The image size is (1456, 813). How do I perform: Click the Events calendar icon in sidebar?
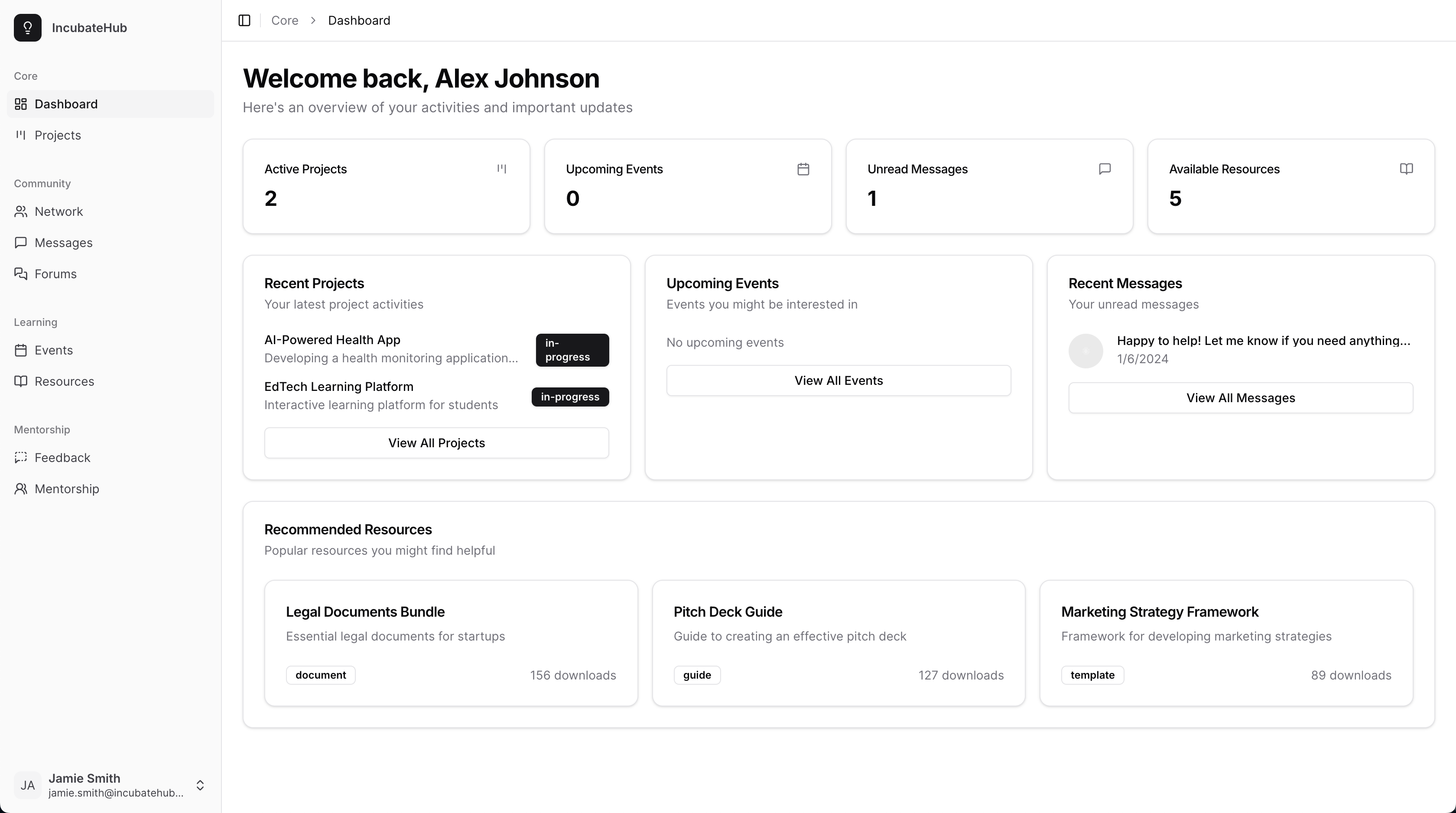point(21,350)
